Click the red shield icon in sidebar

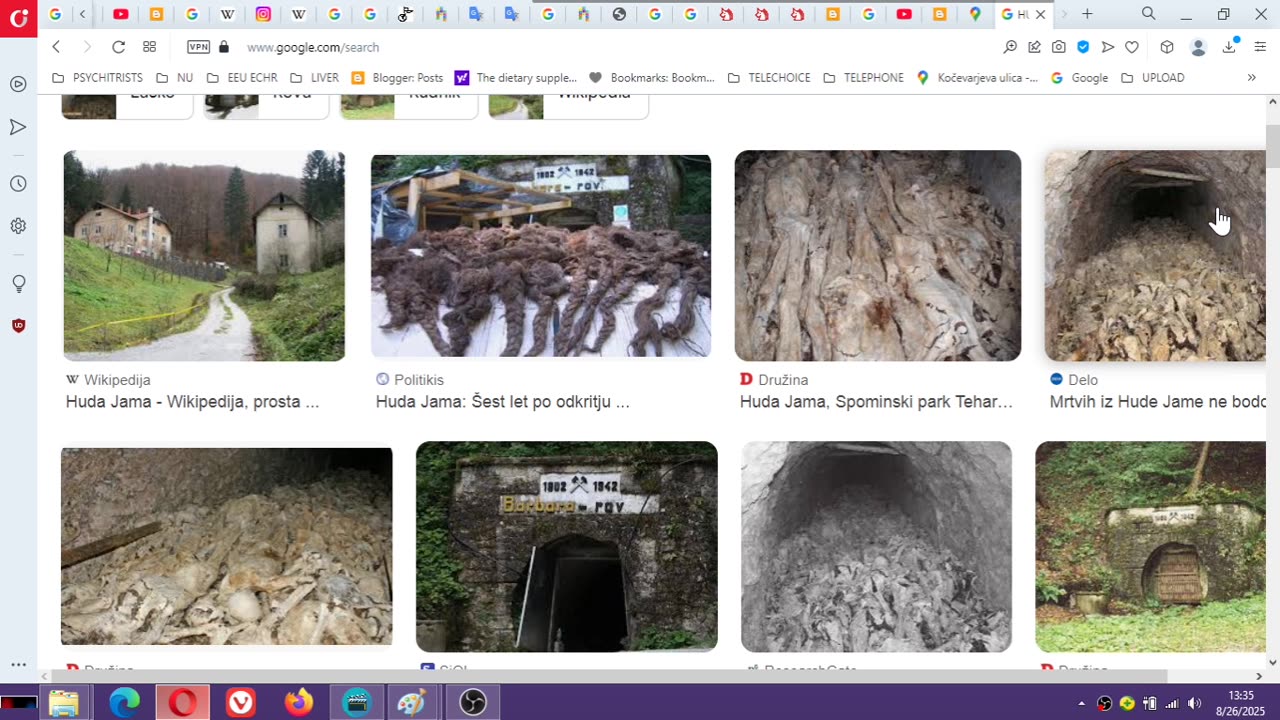pyautogui.click(x=18, y=325)
